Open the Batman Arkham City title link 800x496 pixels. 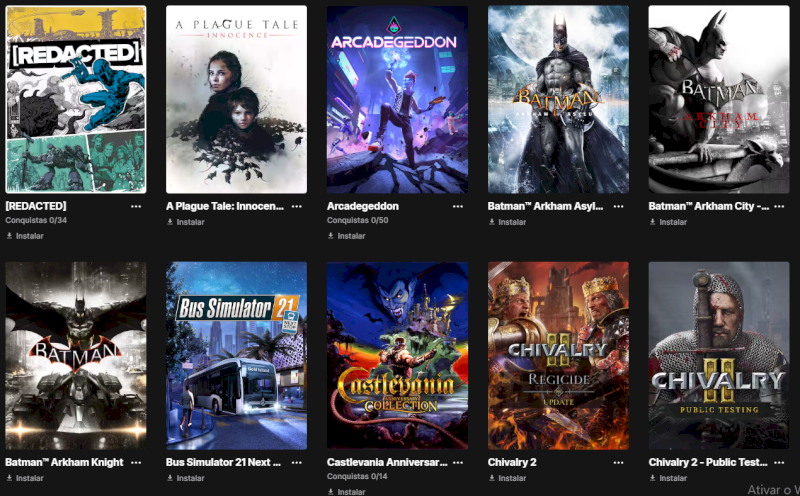point(709,206)
